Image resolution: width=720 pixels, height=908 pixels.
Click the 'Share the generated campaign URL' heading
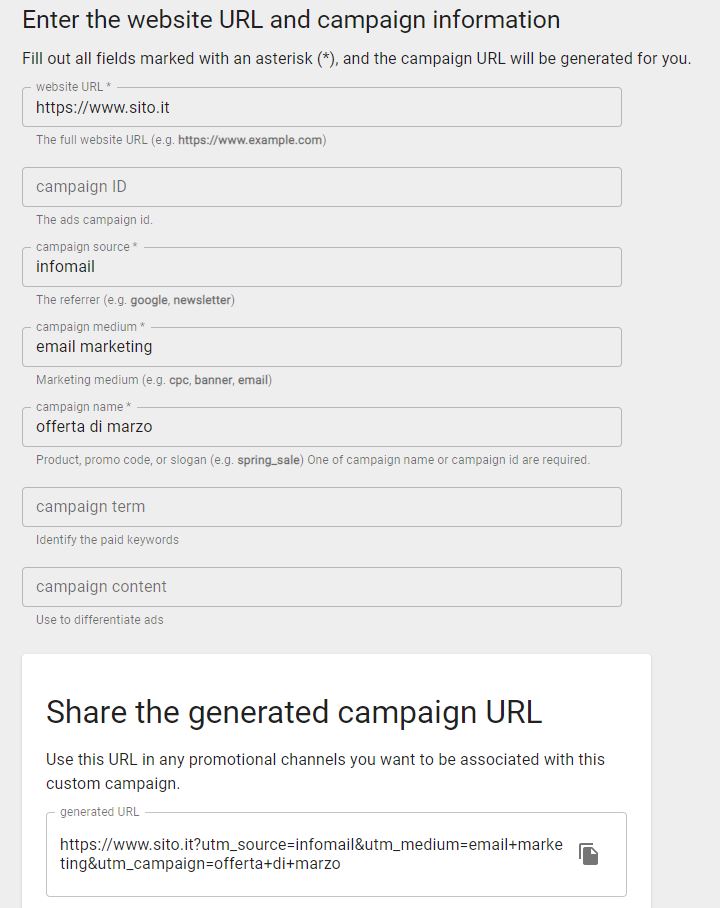click(x=294, y=712)
